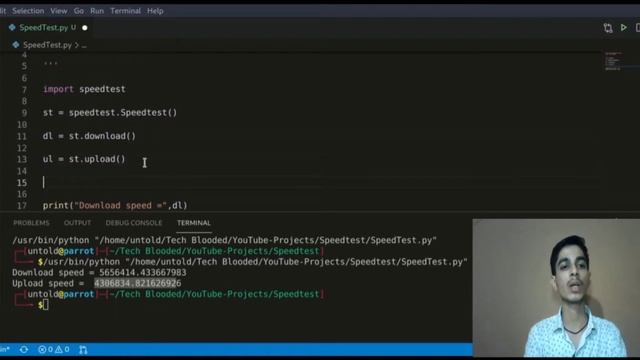Click the source control branch icon in status bar
Screen dimensions: 640x360
click(x=83, y=349)
